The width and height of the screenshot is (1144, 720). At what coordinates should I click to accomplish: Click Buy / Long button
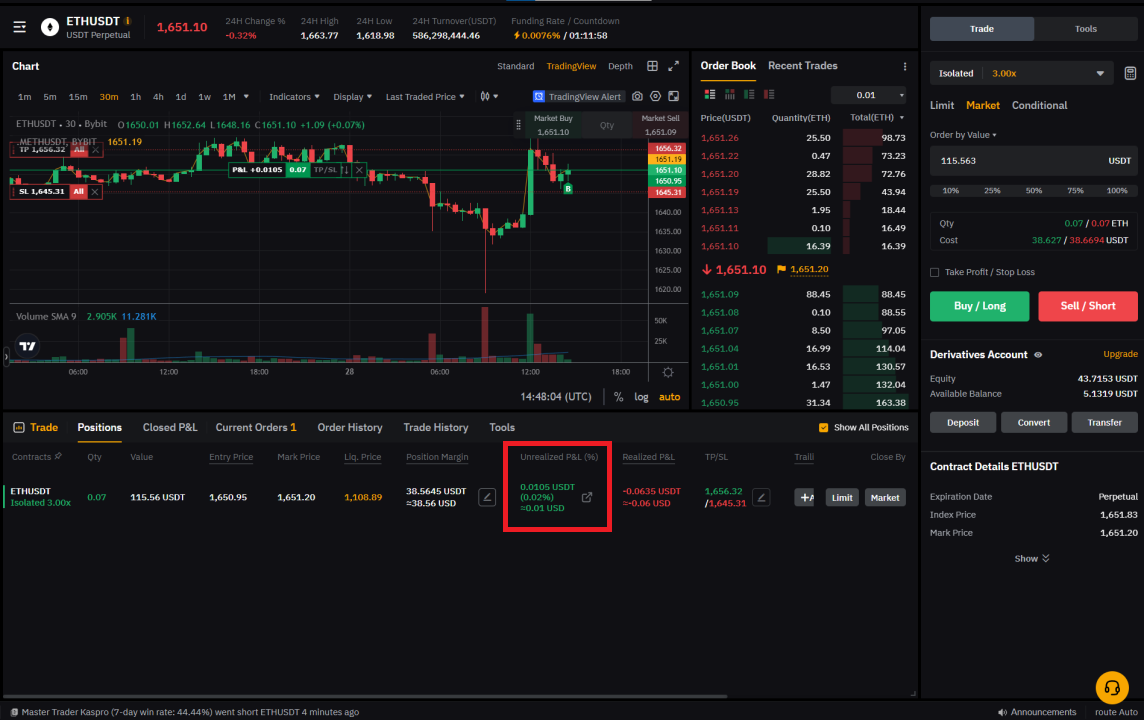click(979, 306)
